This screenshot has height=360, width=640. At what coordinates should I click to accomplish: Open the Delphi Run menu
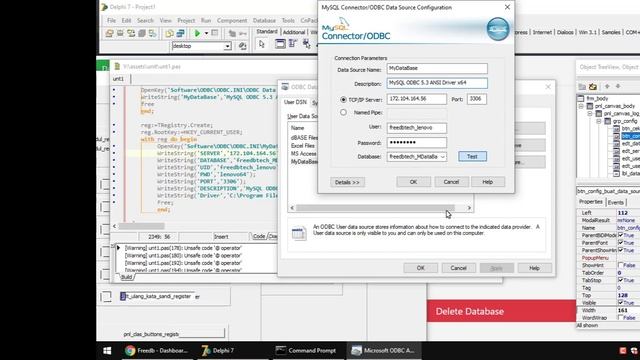(x=206, y=20)
